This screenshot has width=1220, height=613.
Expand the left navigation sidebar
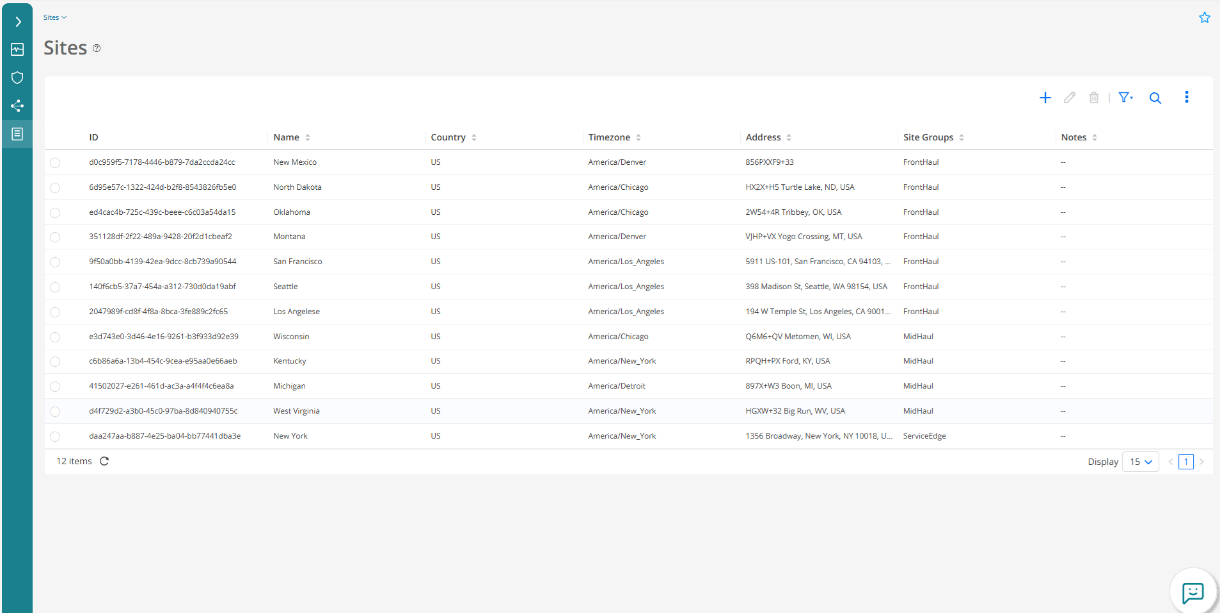pos(17,21)
